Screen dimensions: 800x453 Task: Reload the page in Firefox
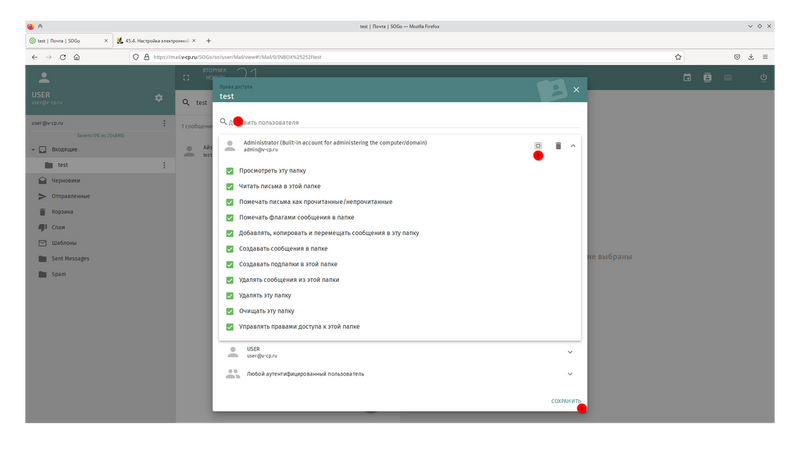(62, 57)
